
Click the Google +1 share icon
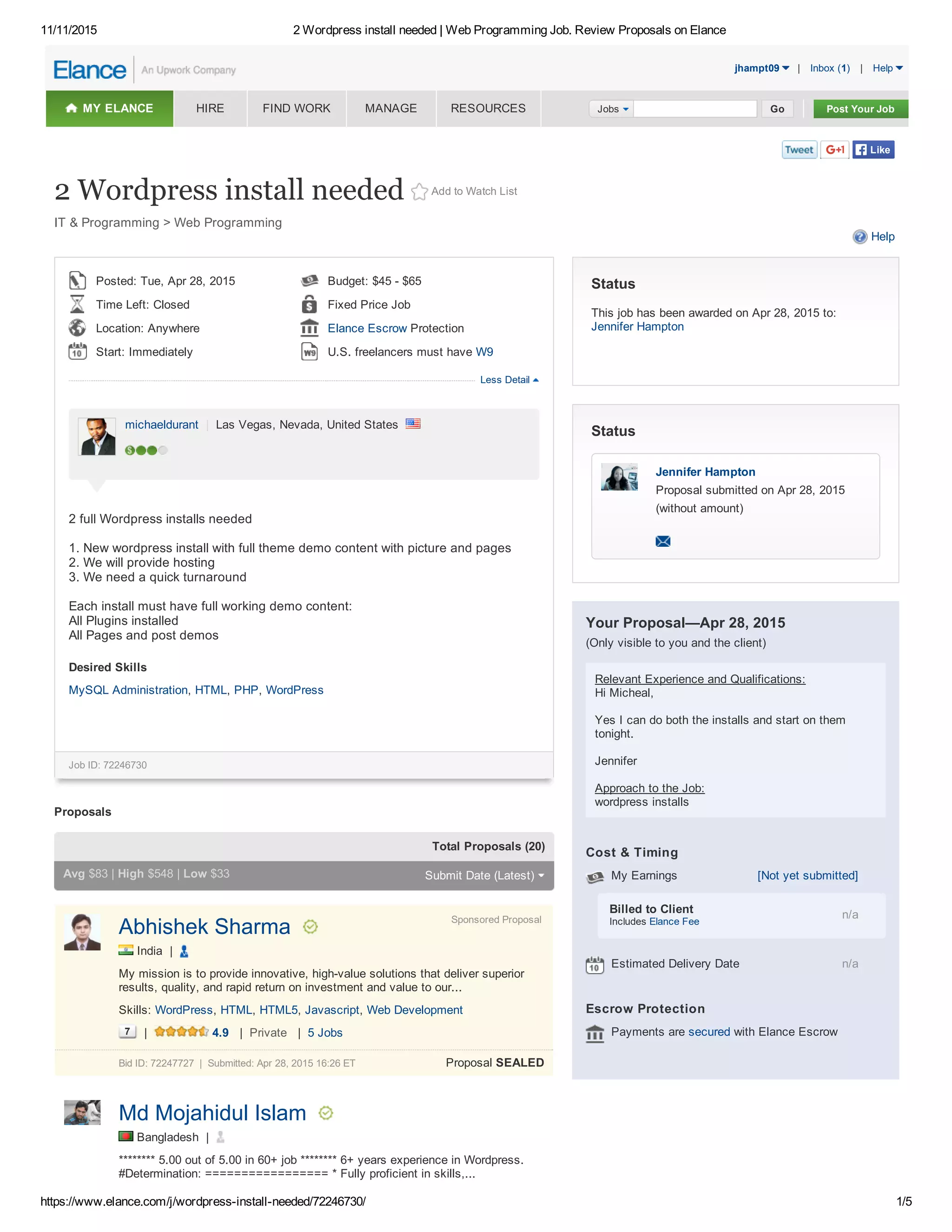835,150
